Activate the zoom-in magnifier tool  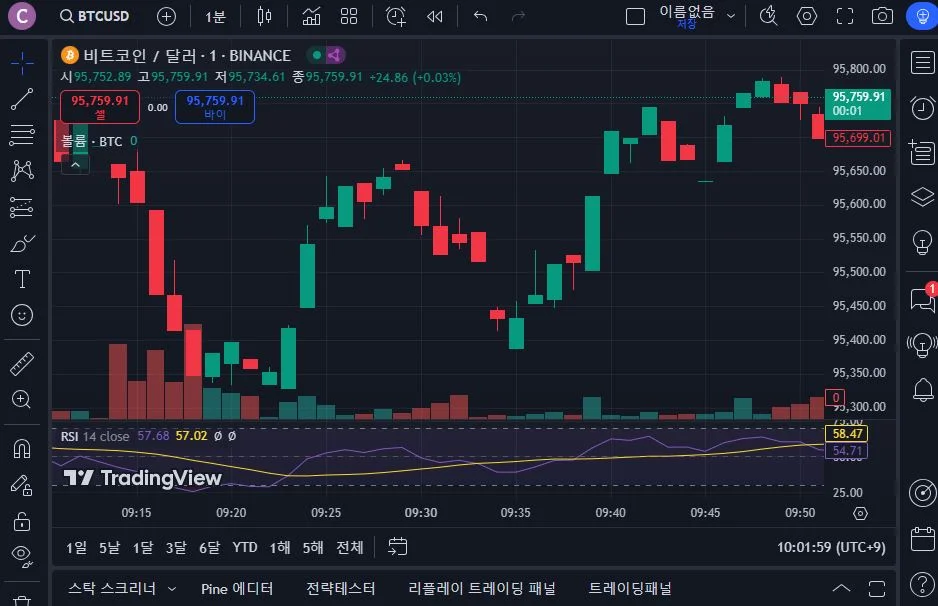[x=22, y=400]
